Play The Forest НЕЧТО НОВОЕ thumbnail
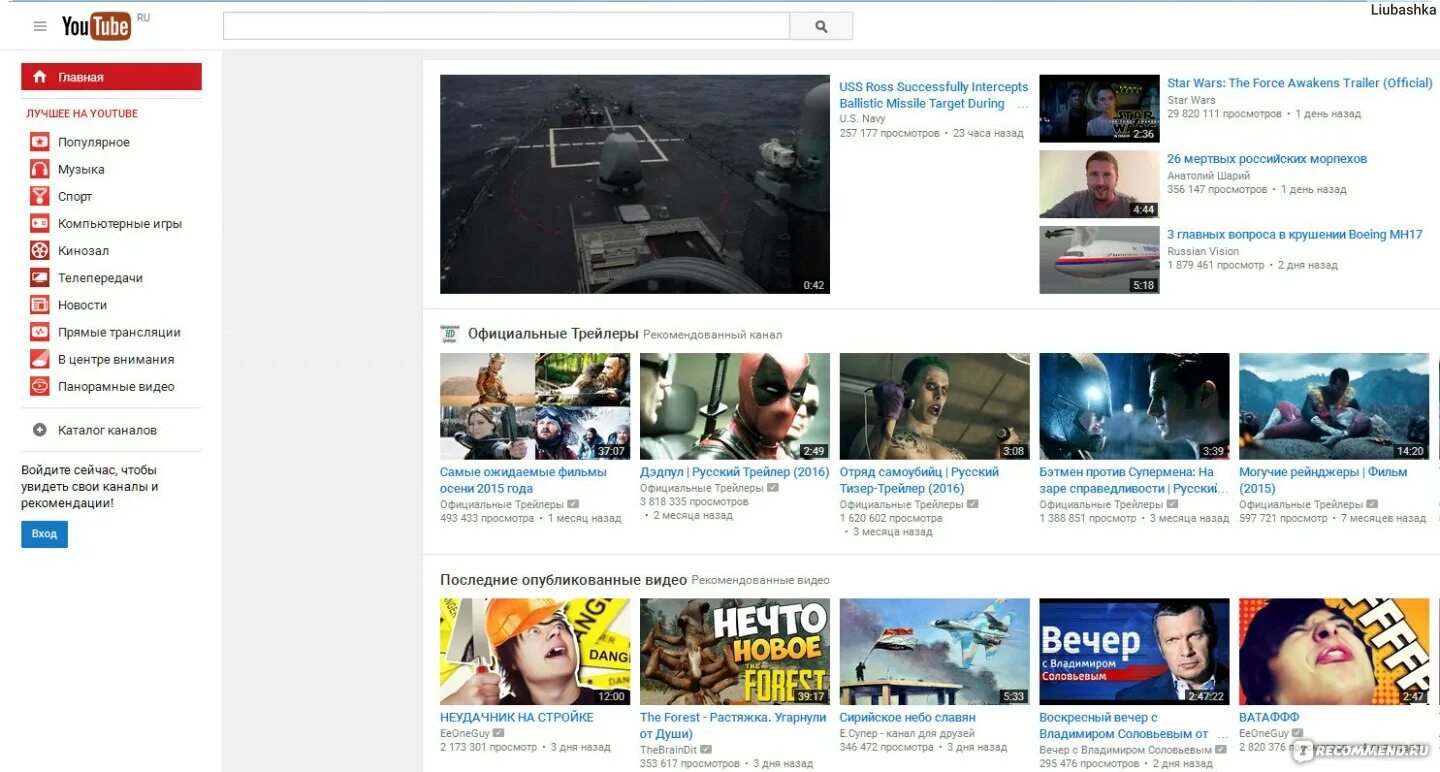This screenshot has width=1440, height=772. [x=735, y=652]
